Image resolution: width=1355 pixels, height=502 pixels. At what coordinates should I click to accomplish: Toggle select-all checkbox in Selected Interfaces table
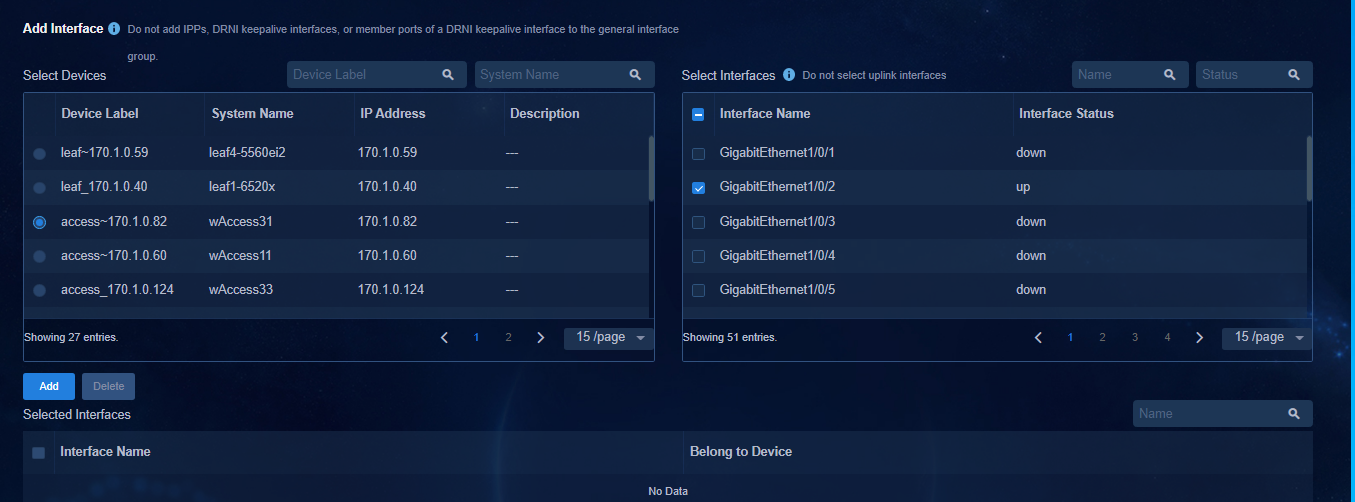[39, 452]
